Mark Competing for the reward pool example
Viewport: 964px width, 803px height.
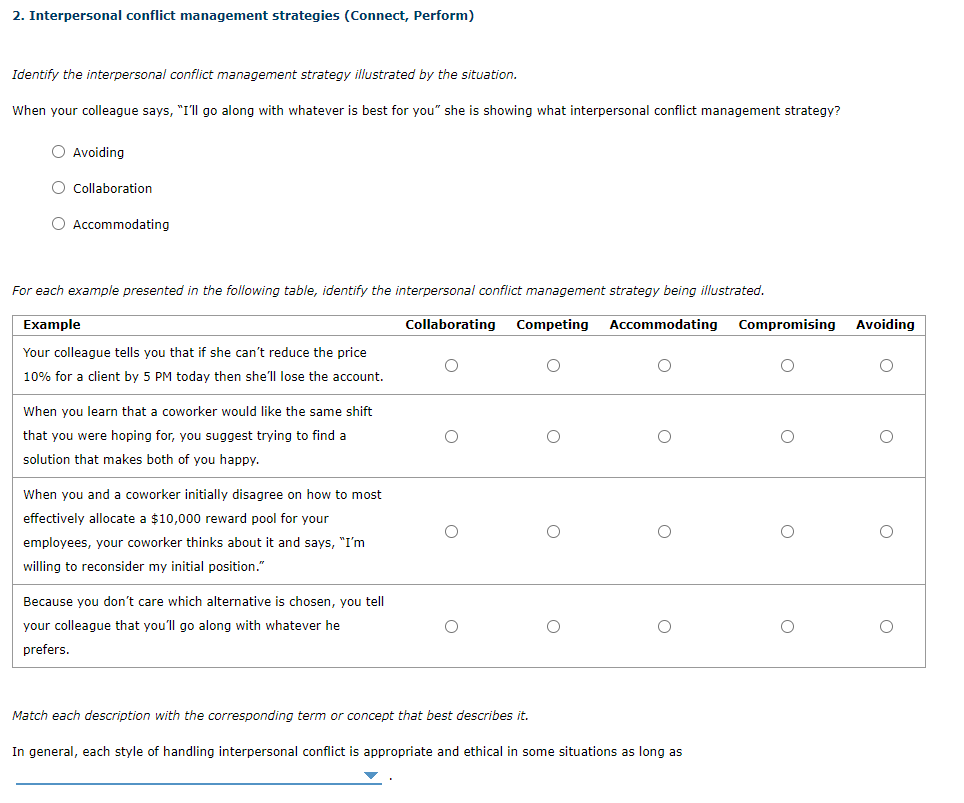pos(553,531)
